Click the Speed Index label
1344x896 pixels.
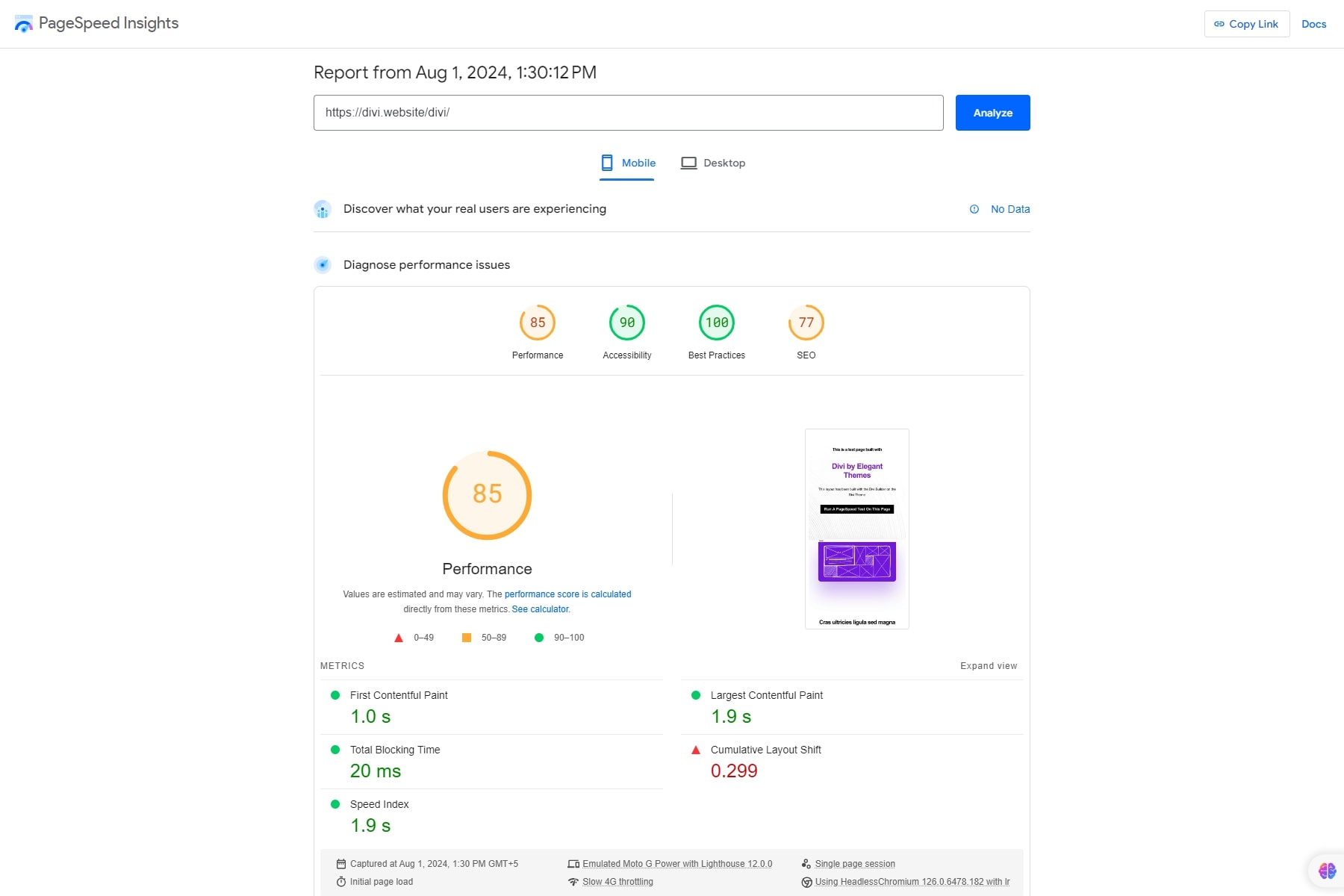(x=379, y=804)
